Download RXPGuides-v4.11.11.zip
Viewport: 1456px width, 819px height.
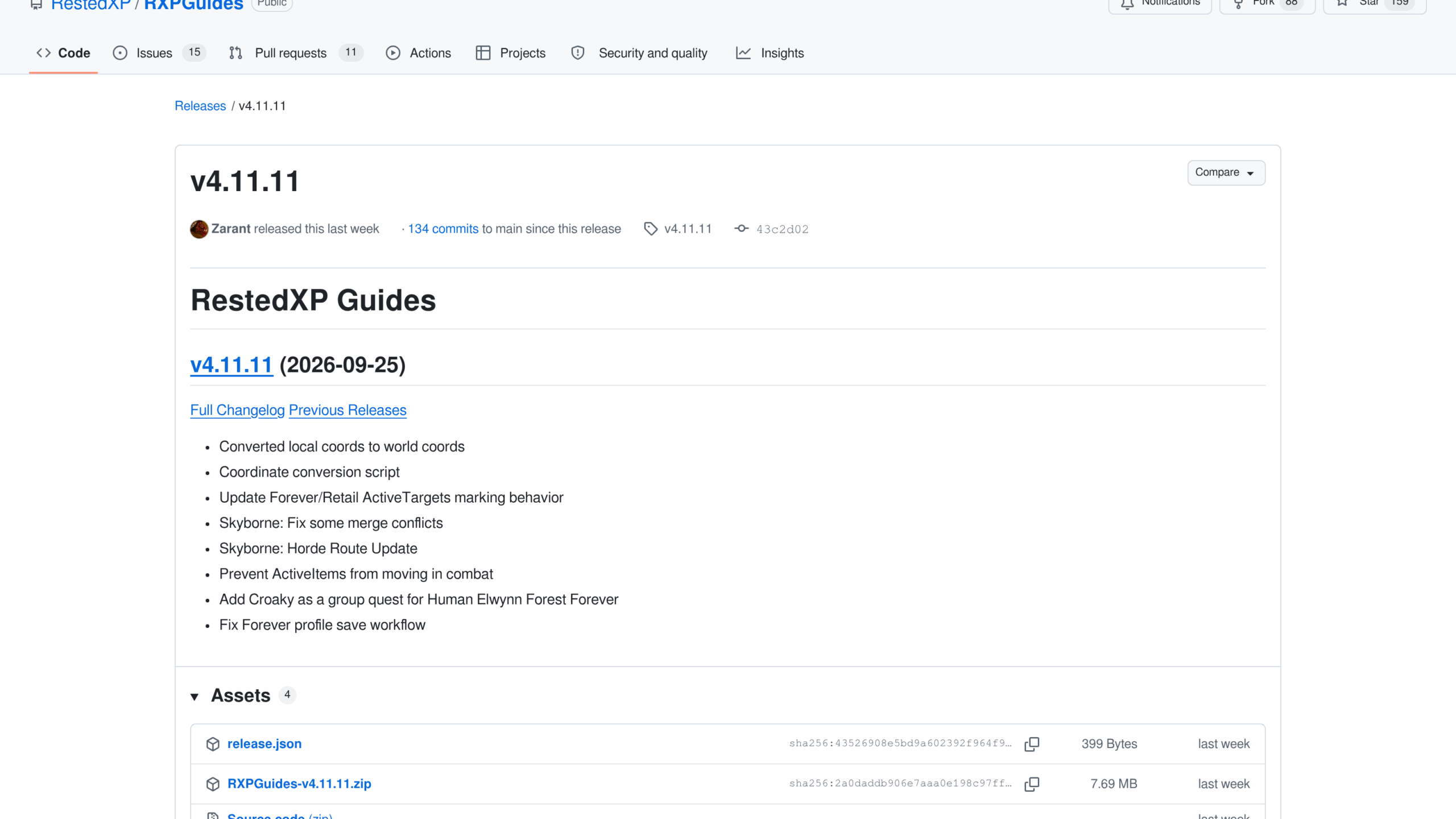[299, 784]
